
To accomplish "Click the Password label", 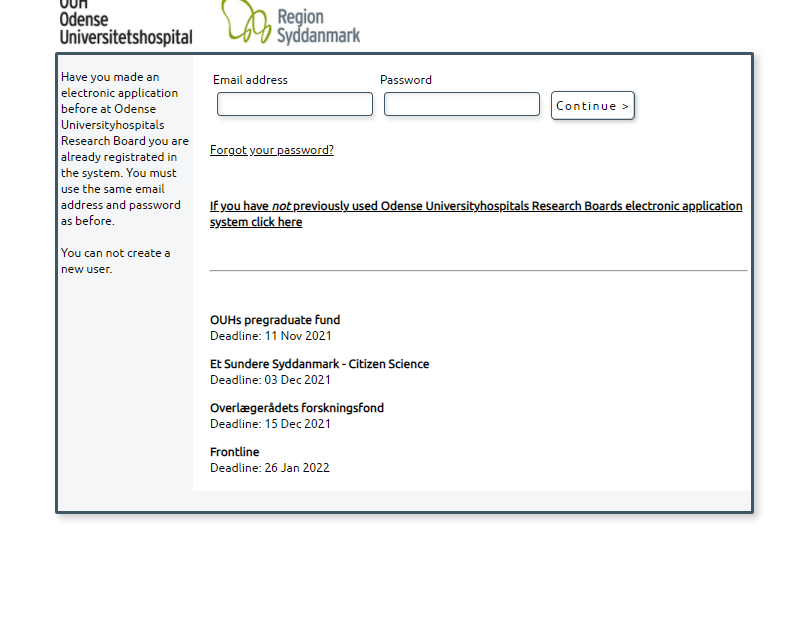I will coord(406,79).
